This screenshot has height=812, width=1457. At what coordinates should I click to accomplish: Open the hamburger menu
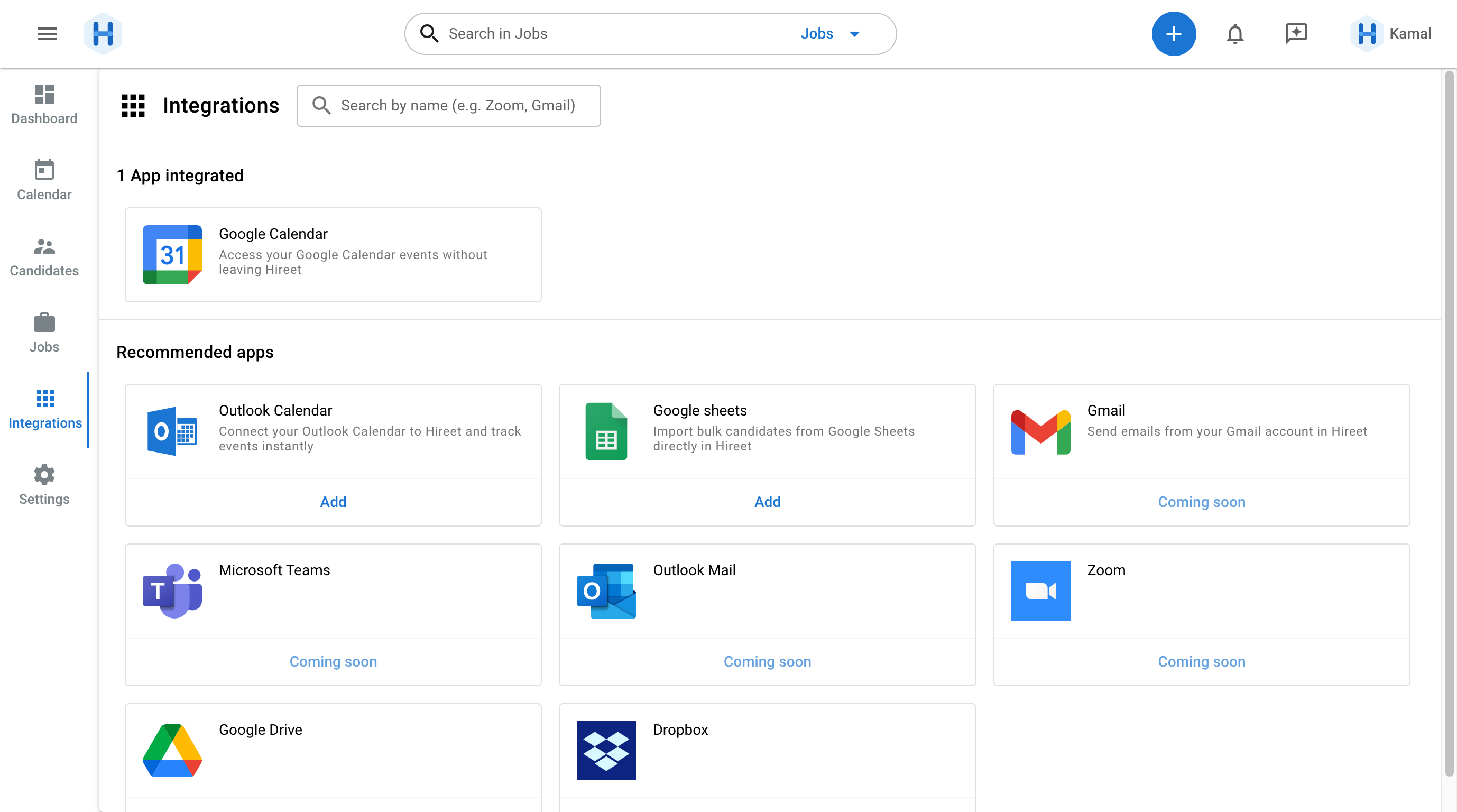pyautogui.click(x=47, y=34)
